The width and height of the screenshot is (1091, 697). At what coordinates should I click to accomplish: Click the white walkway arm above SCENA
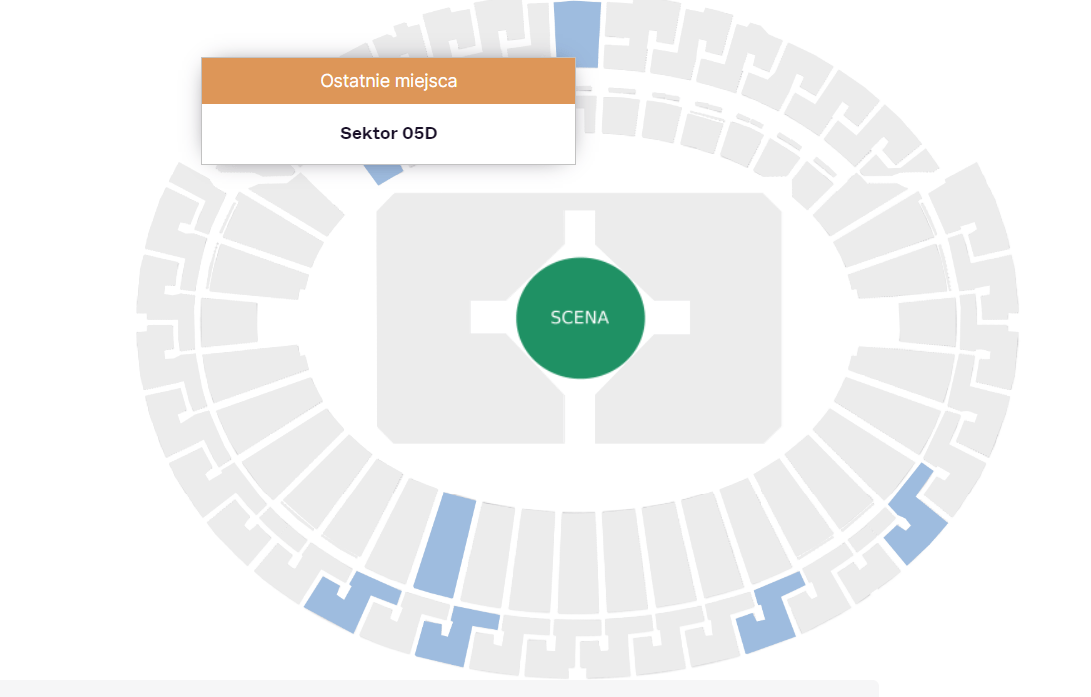[x=579, y=233]
